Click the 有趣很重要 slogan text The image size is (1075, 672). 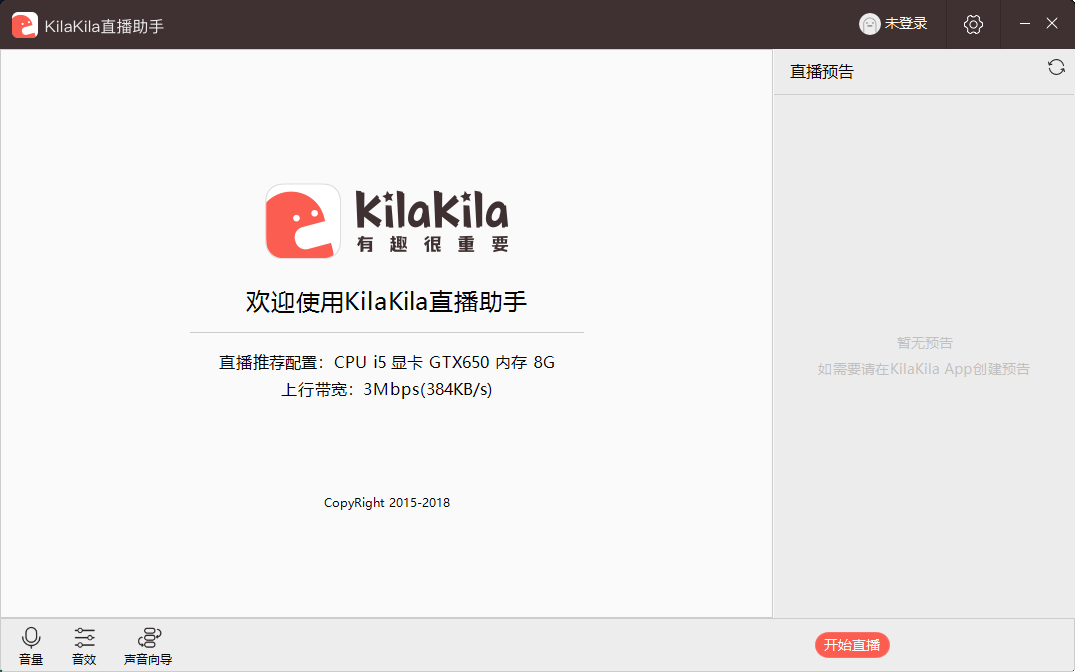tap(433, 244)
